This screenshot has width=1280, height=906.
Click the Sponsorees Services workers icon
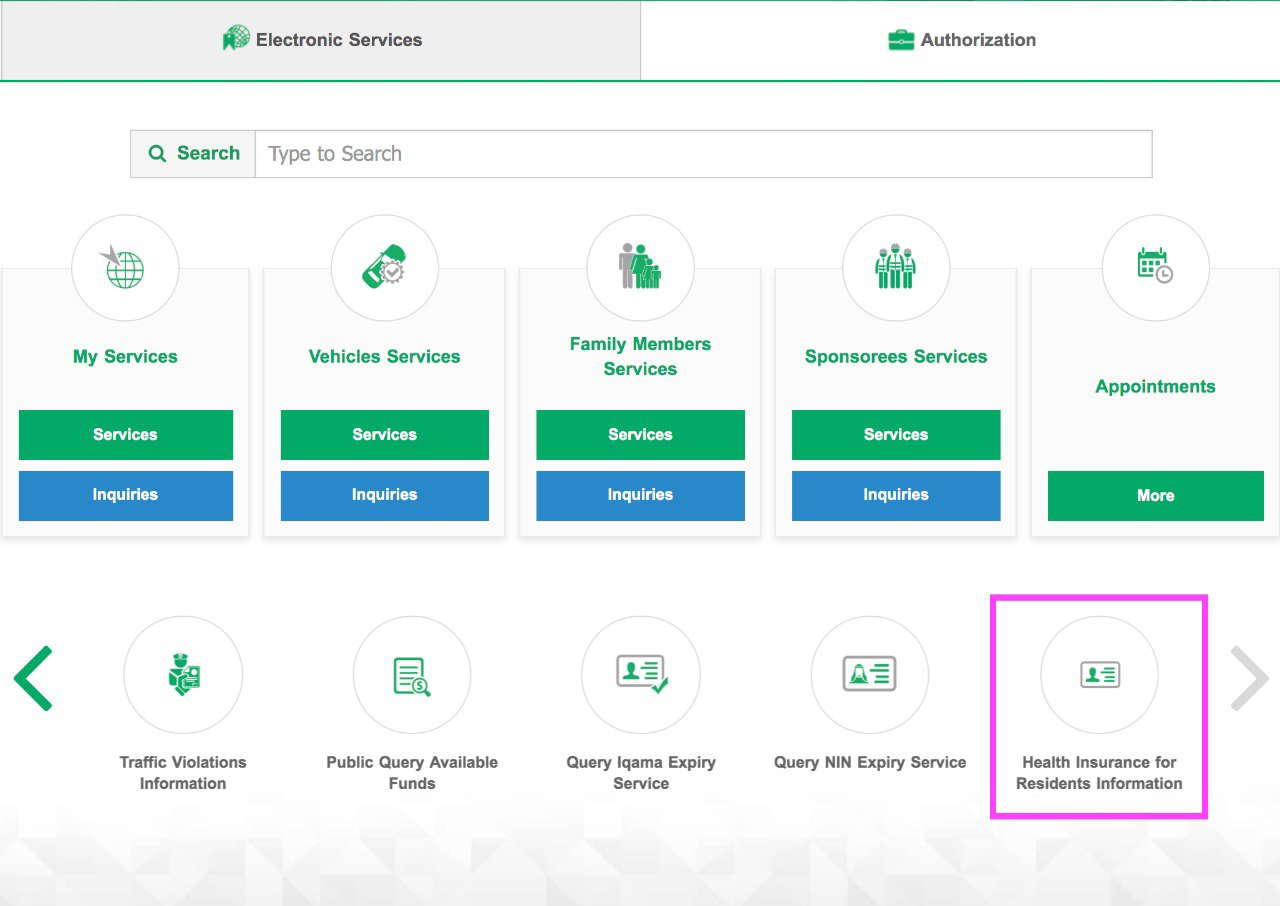pyautogui.click(x=896, y=268)
